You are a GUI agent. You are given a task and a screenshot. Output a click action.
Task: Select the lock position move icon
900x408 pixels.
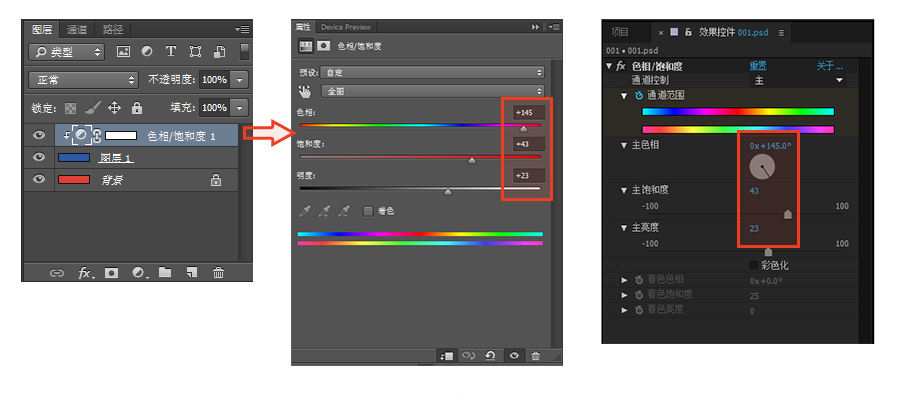pos(114,108)
